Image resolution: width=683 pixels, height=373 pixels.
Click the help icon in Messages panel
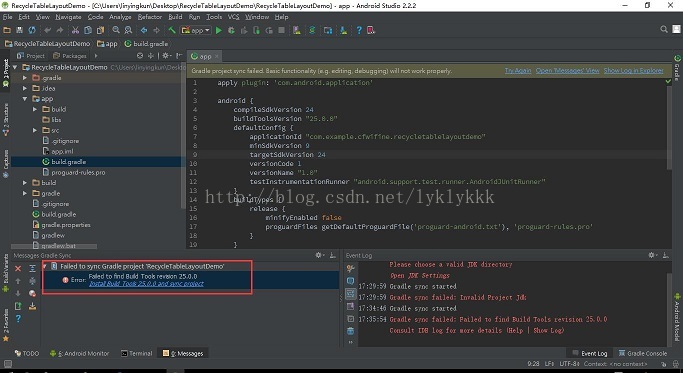[x=18, y=319]
